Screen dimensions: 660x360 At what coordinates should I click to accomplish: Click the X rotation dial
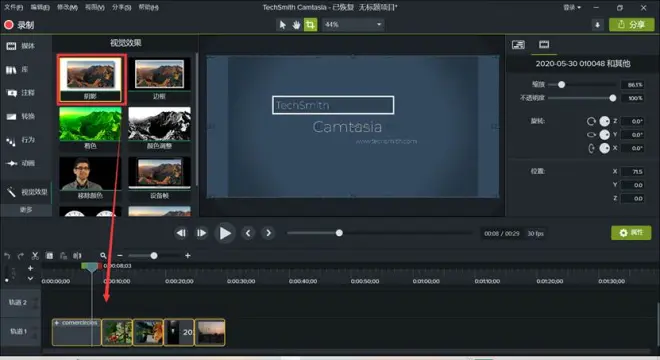click(x=604, y=148)
